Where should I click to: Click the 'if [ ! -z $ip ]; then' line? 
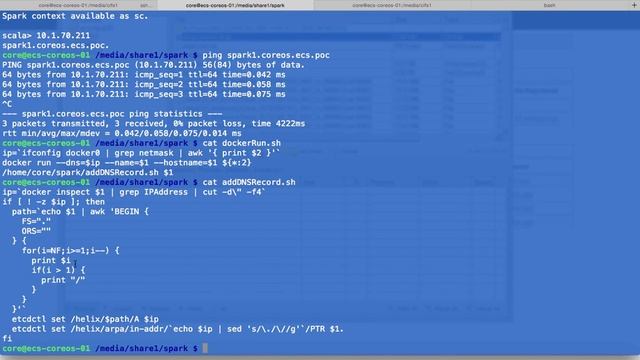click(53, 202)
